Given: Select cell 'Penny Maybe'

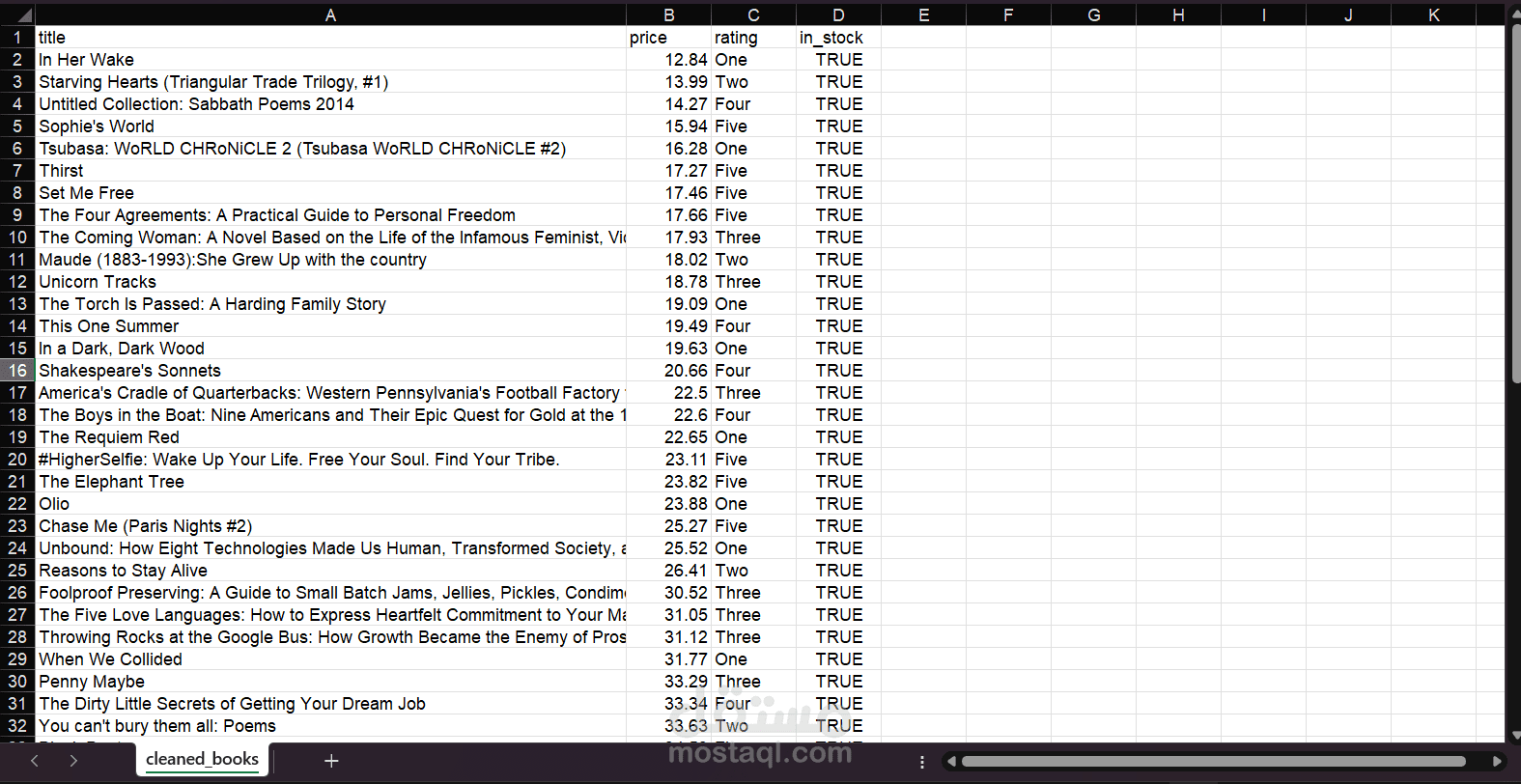Looking at the screenshot, I should (x=330, y=682).
